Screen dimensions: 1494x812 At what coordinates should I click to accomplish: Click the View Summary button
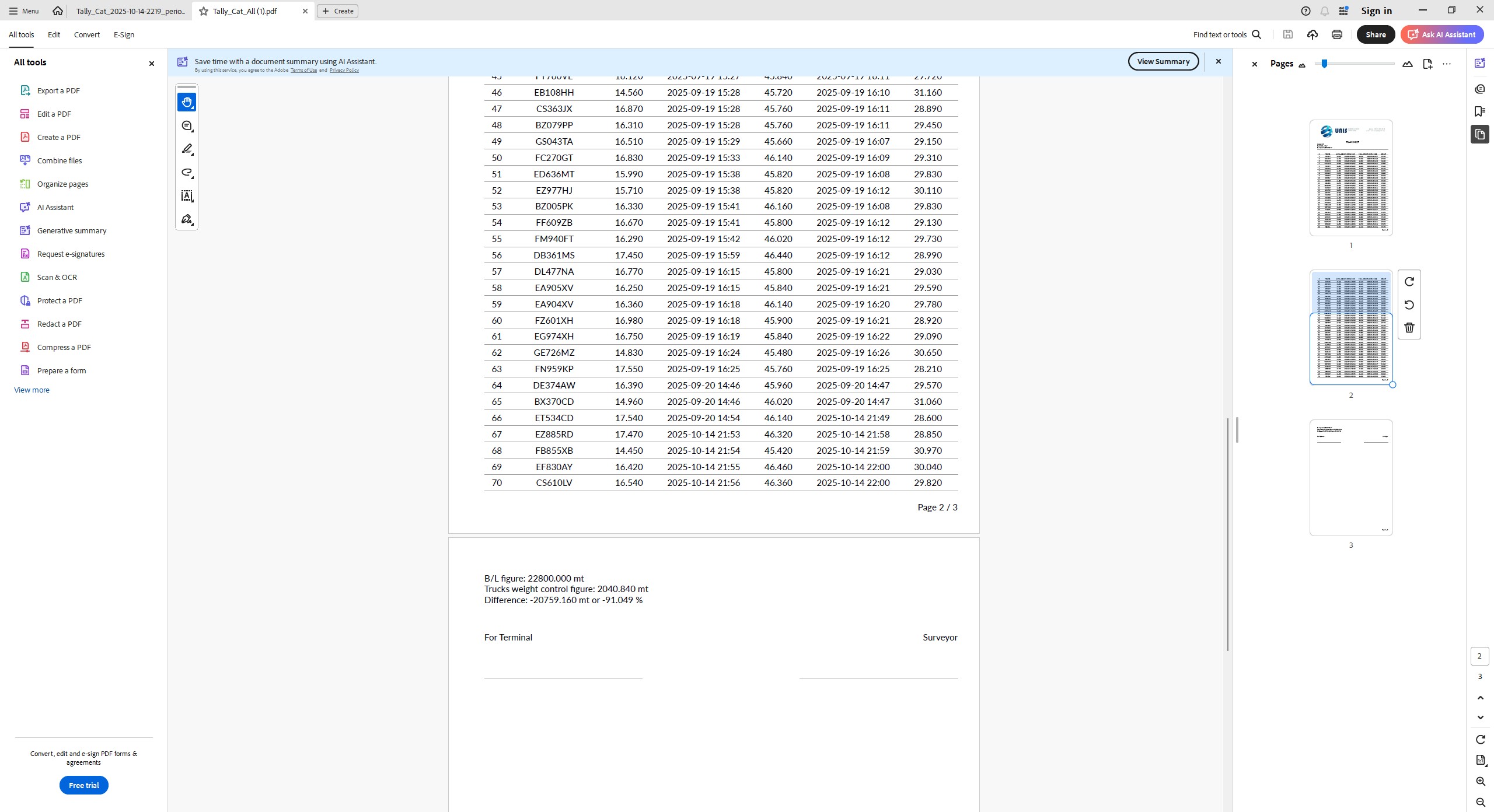click(x=1163, y=61)
